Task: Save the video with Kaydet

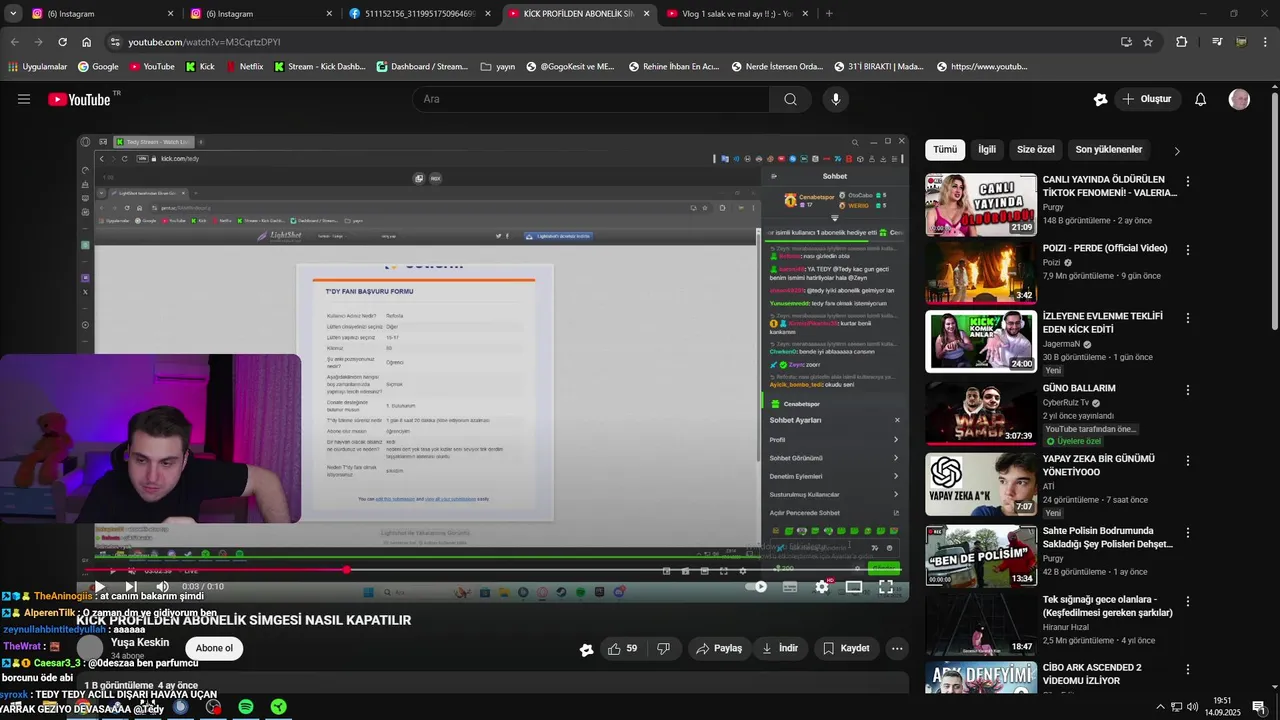Action: [845, 648]
